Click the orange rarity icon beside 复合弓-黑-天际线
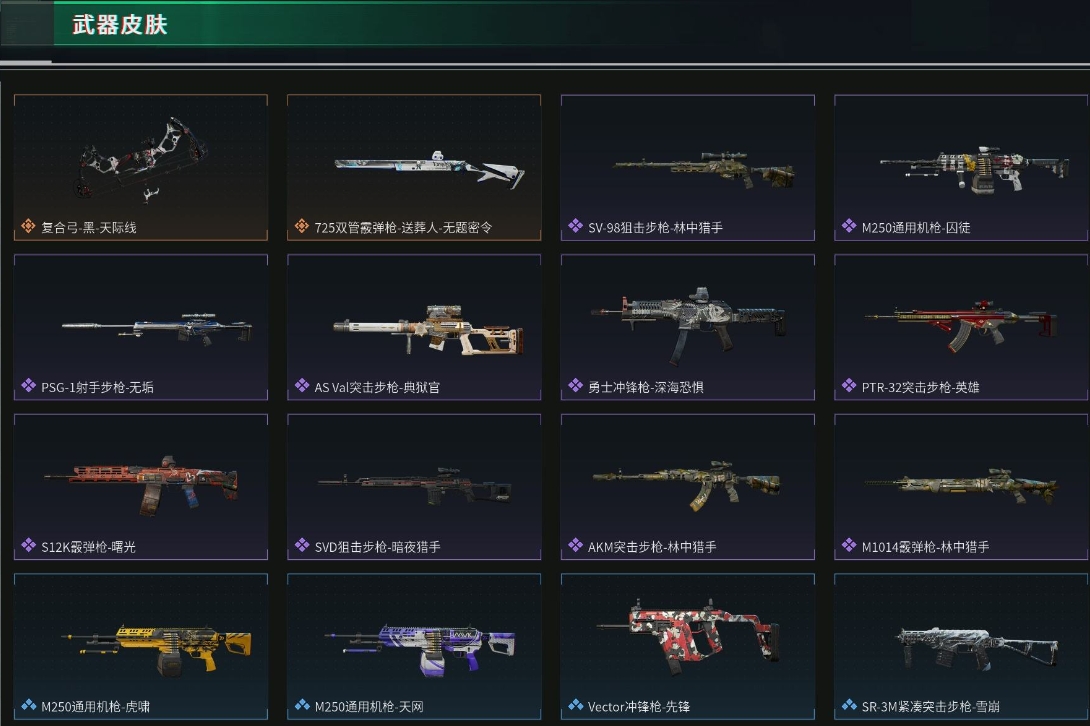Screen dimensions: 1090x726 (28, 226)
